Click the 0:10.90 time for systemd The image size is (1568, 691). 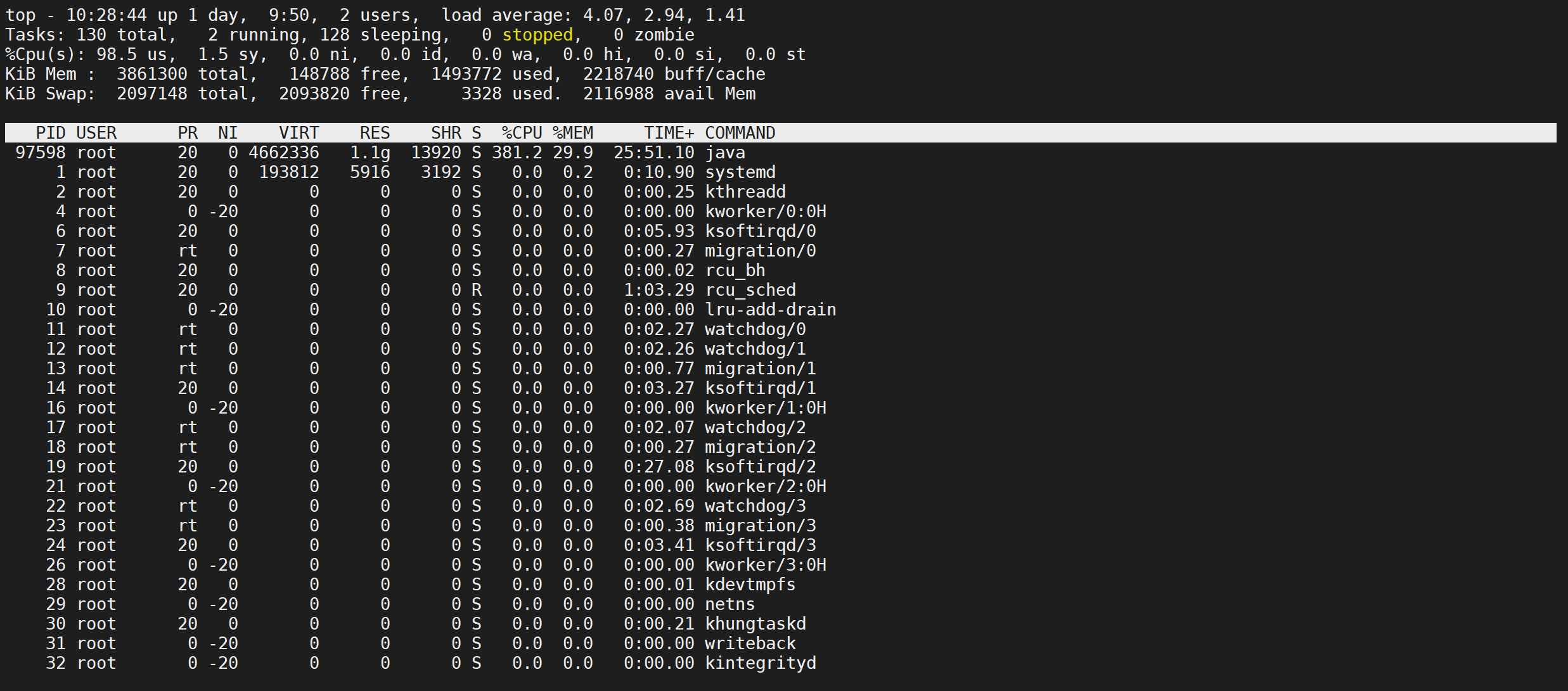(659, 172)
